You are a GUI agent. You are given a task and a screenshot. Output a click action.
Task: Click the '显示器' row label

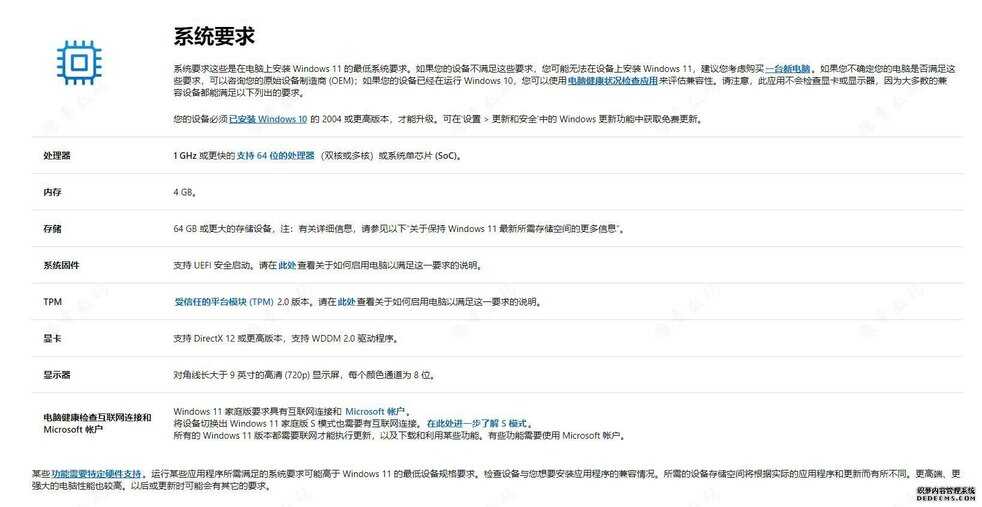[56, 375]
